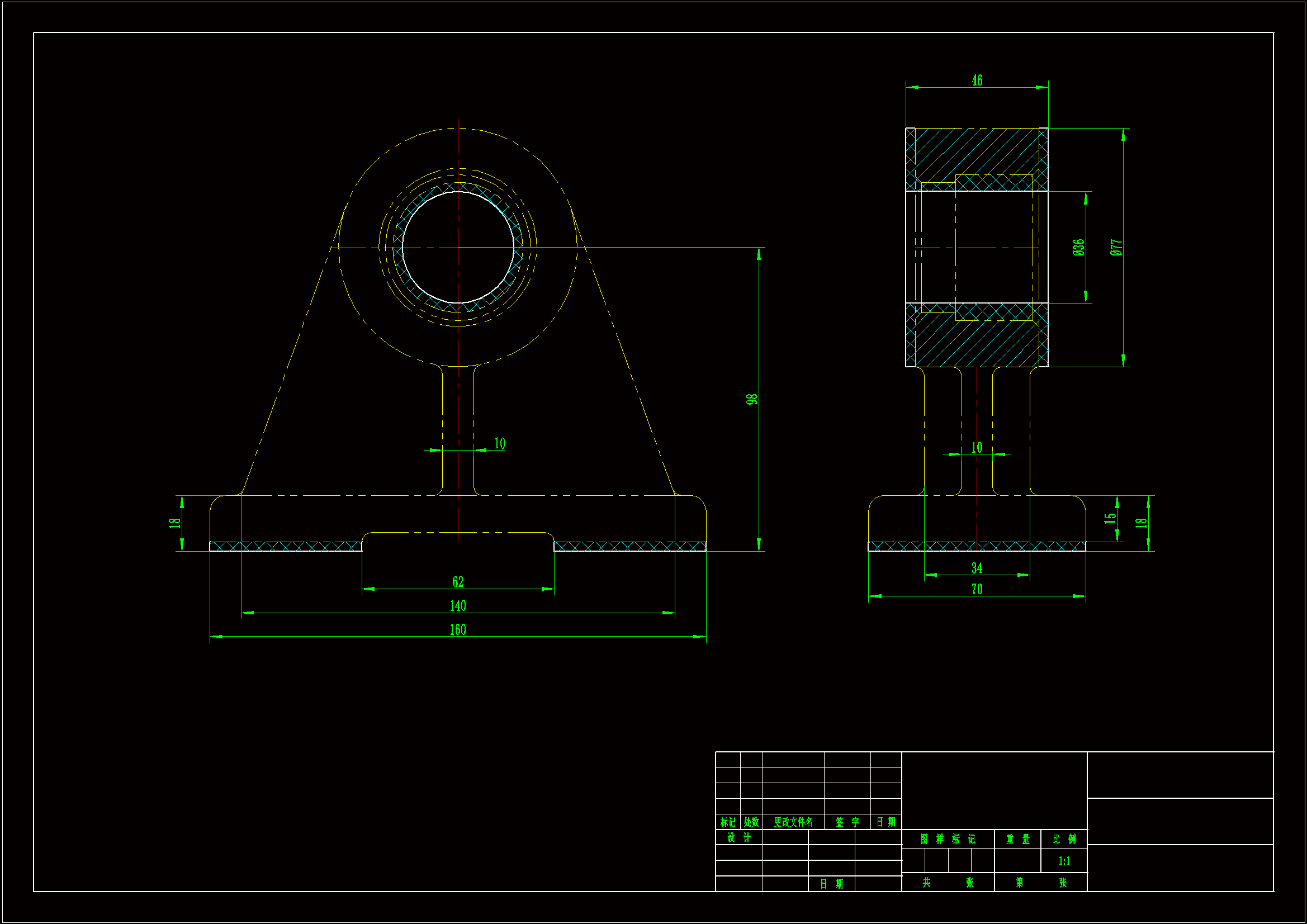1307x924 pixels.
Task: Select the "34" dimension in side view
Action: coord(977,567)
